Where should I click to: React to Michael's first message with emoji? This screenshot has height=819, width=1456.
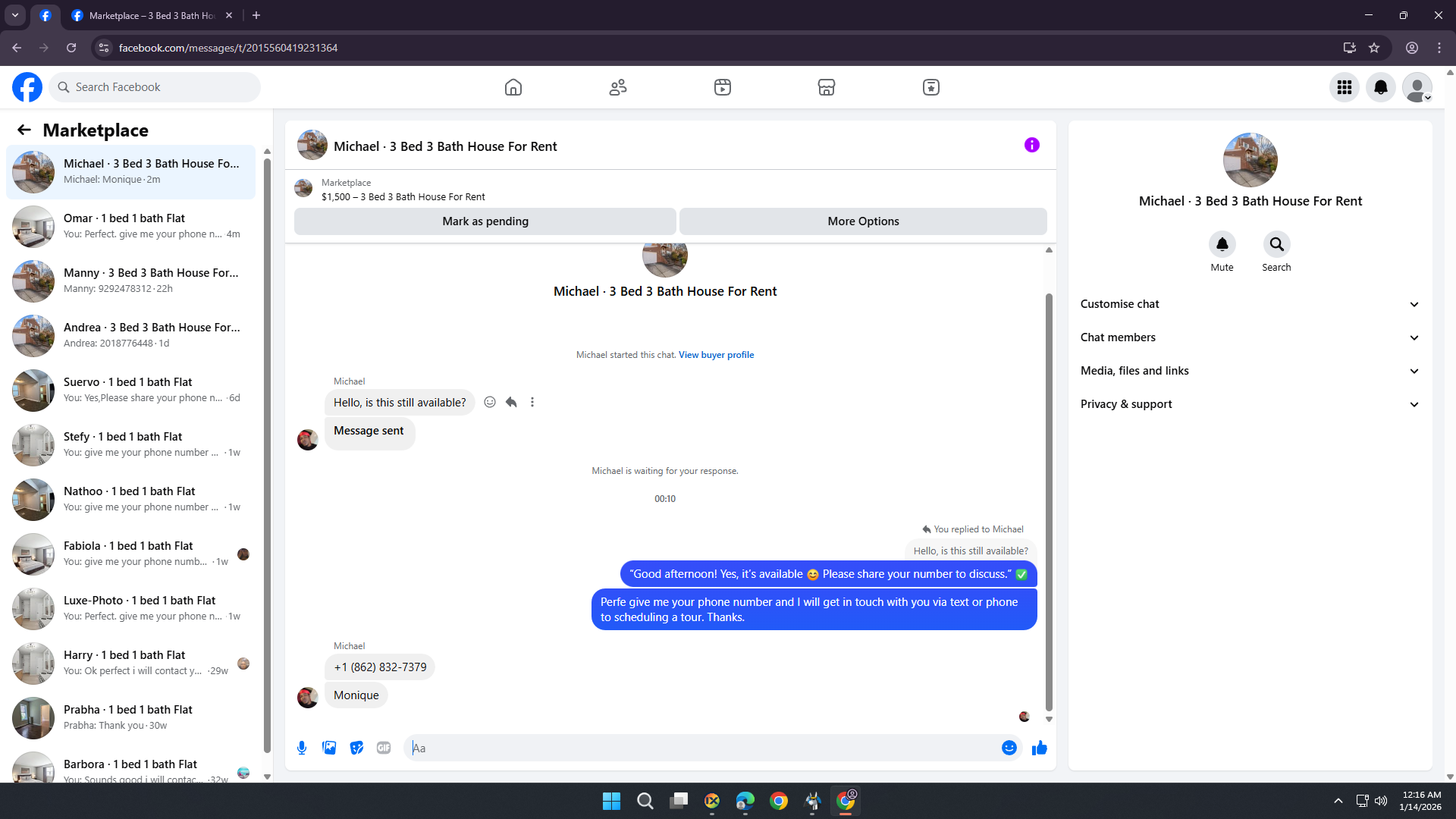click(490, 402)
